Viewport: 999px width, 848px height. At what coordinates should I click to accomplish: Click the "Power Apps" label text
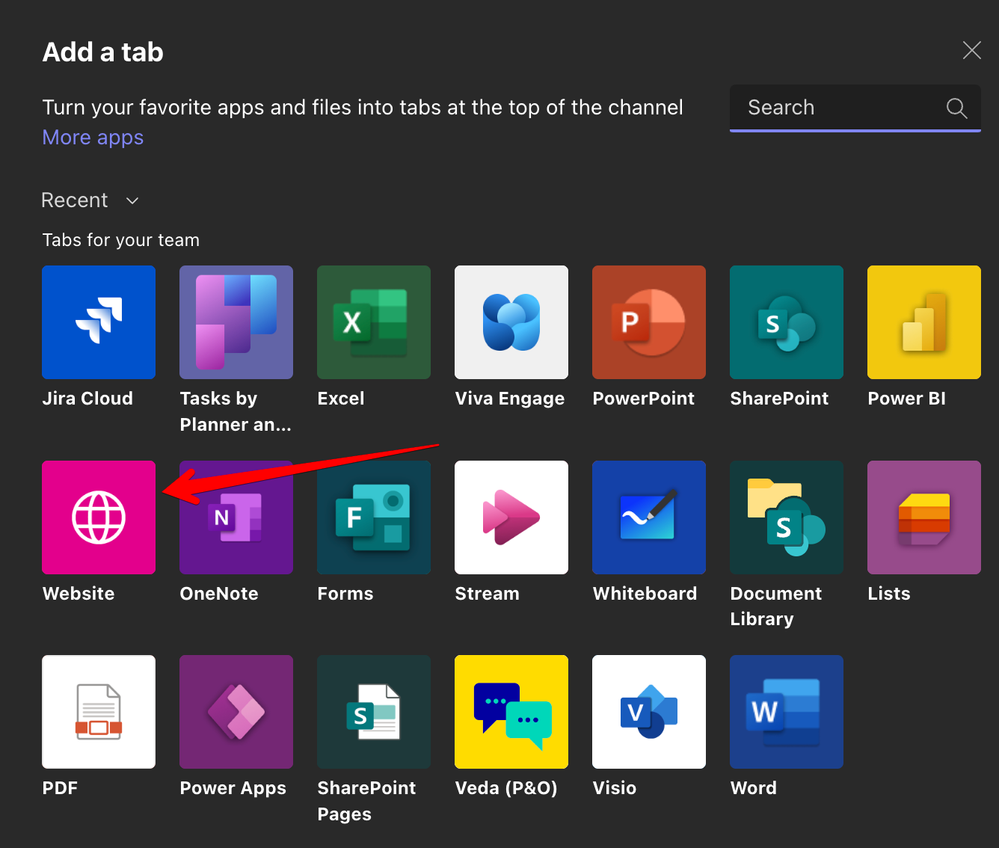(233, 789)
